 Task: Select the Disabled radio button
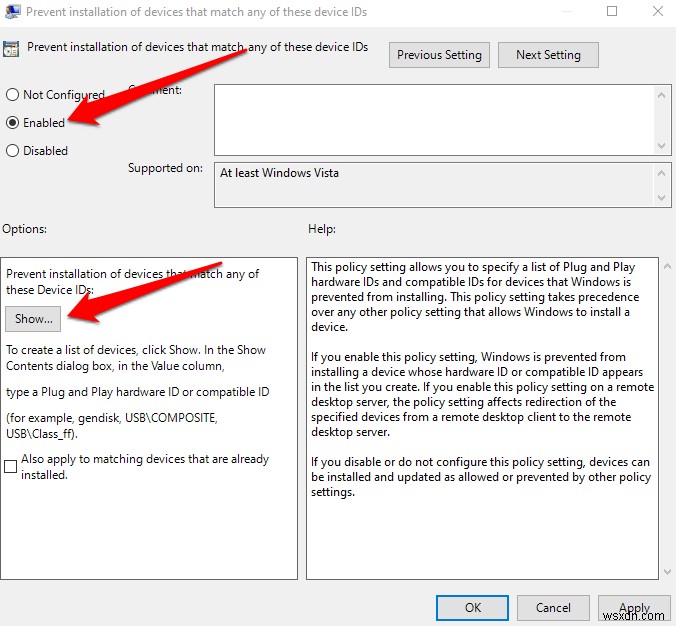(13, 150)
